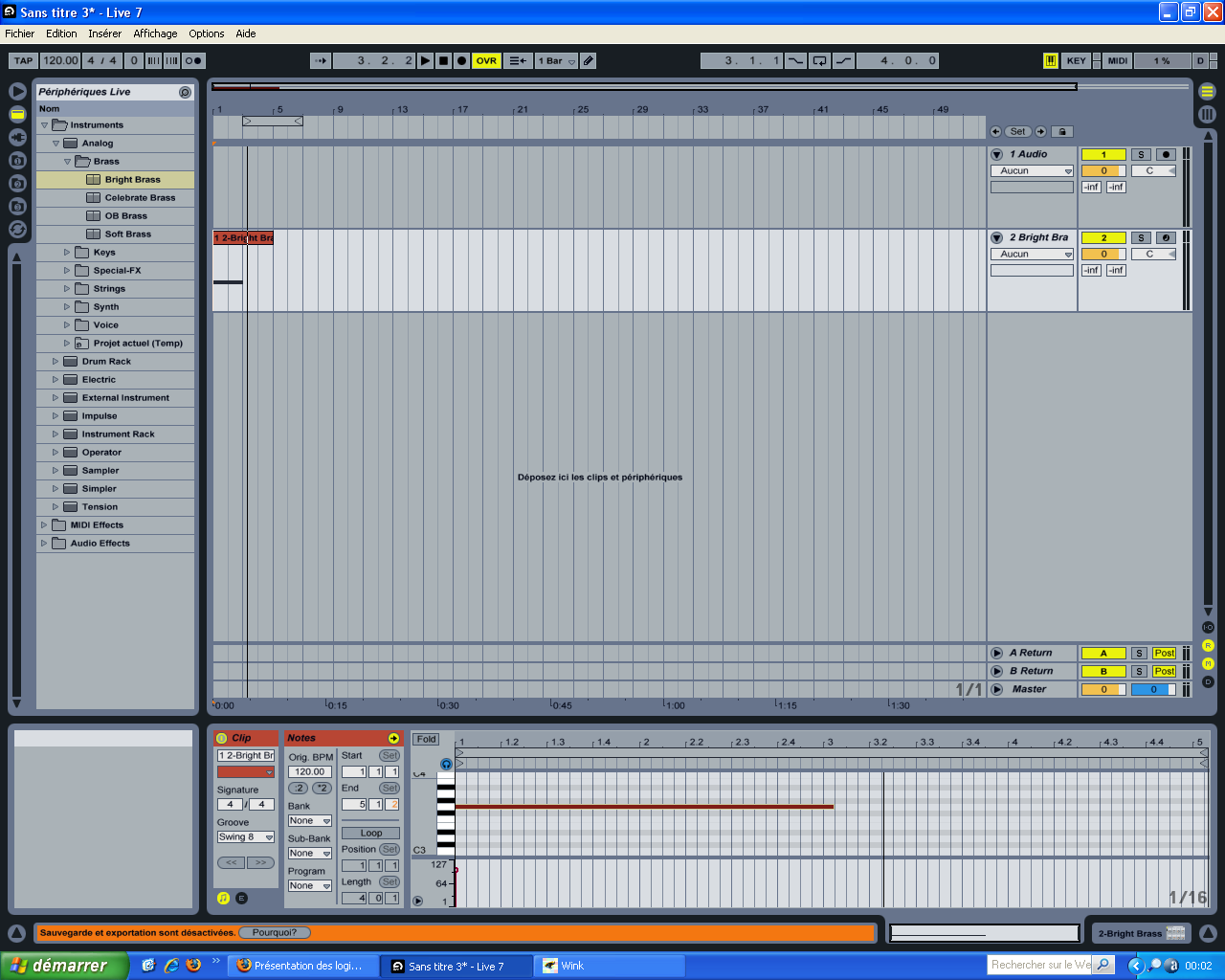Viewport: 1225px width, 980px height.
Task: Click the Fold button in note editor
Action: pos(426,739)
